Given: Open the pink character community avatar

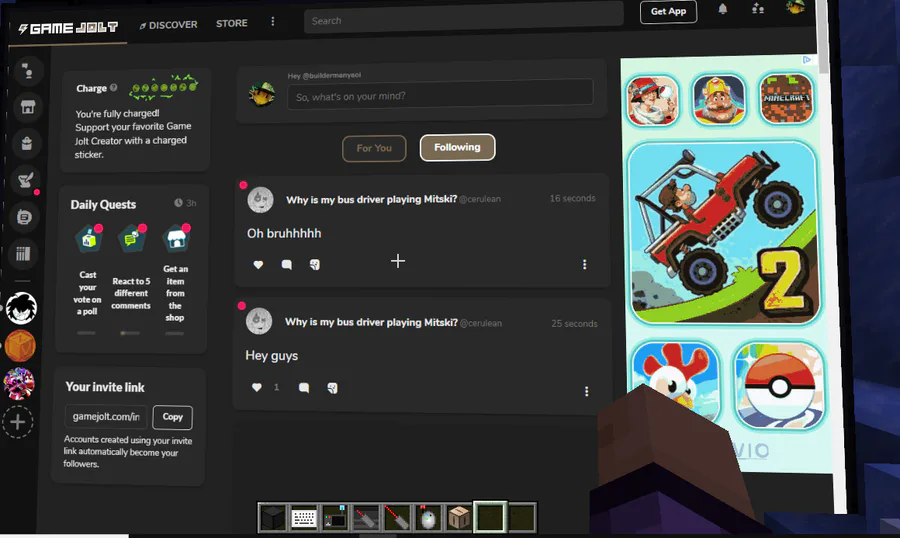Looking at the screenshot, I should point(18,384).
